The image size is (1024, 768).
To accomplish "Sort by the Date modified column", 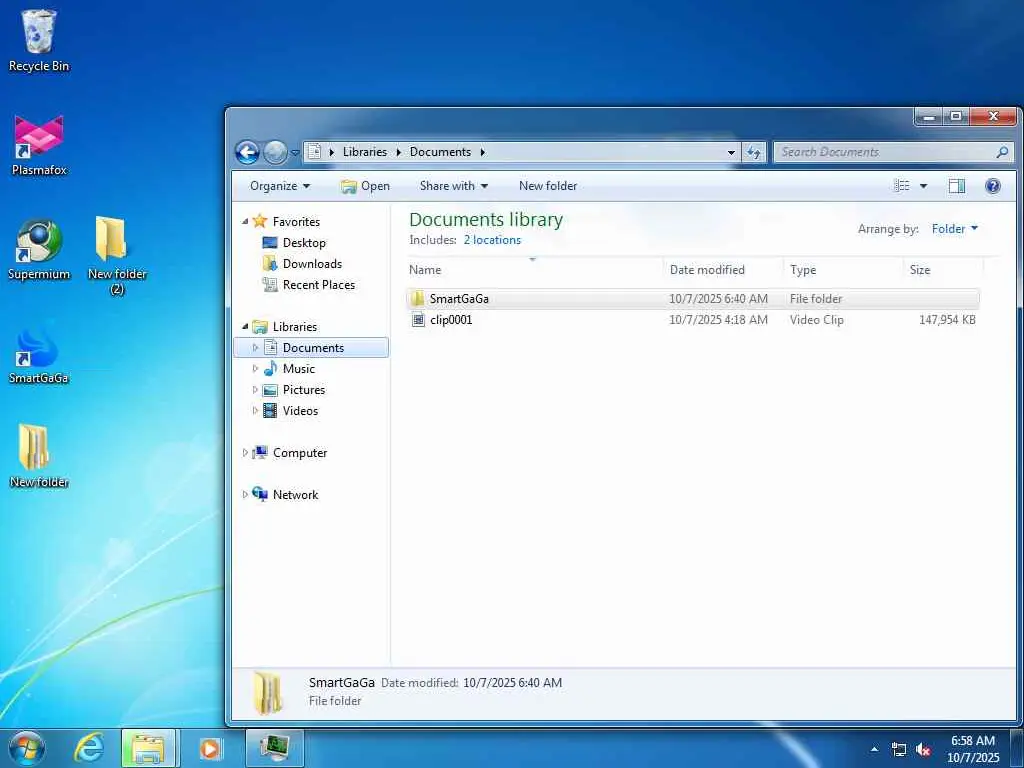I will 724,270.
